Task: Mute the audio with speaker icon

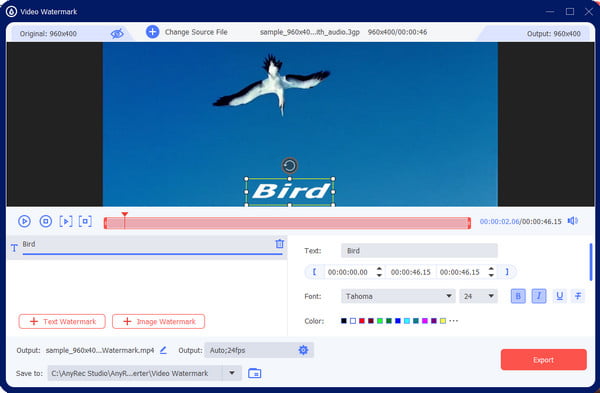Action: pyautogui.click(x=573, y=221)
